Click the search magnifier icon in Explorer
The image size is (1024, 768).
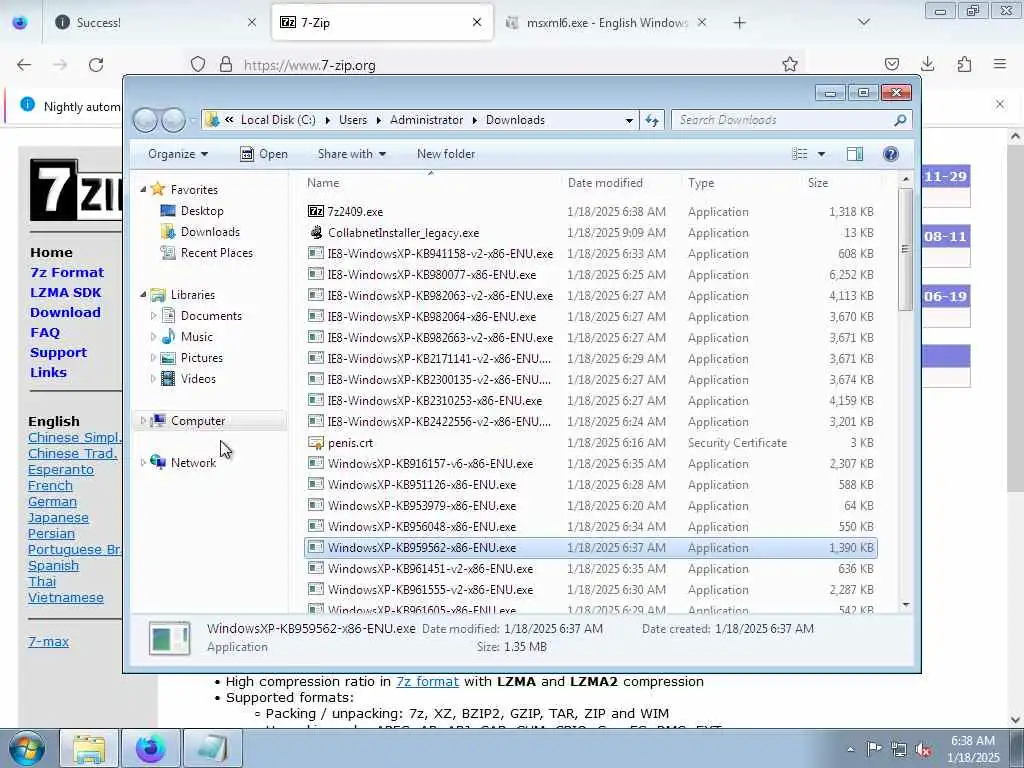coord(900,120)
